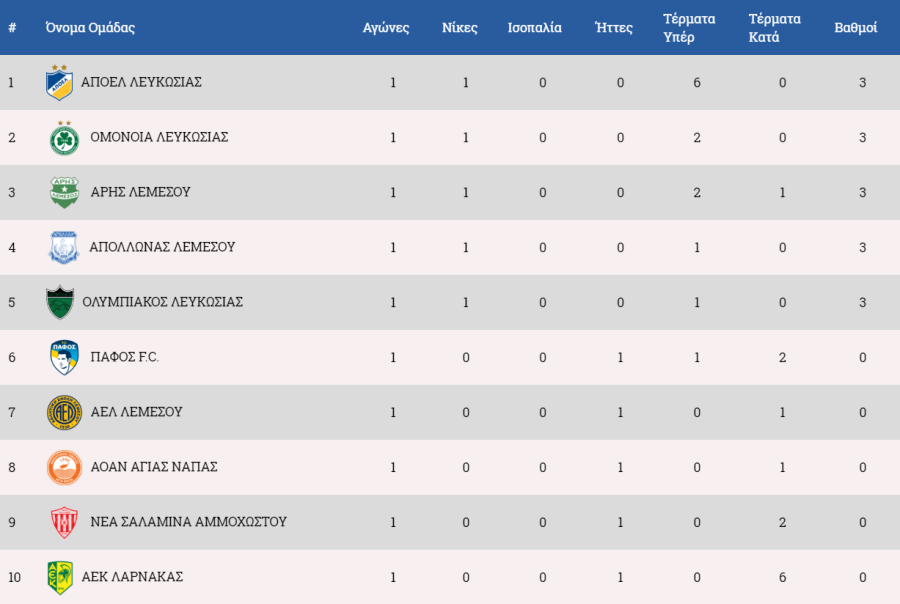
Task: Click ΑΕΚ ΛΑΡΝΑΚΑΣ goals-against value 6
Action: pos(782,578)
